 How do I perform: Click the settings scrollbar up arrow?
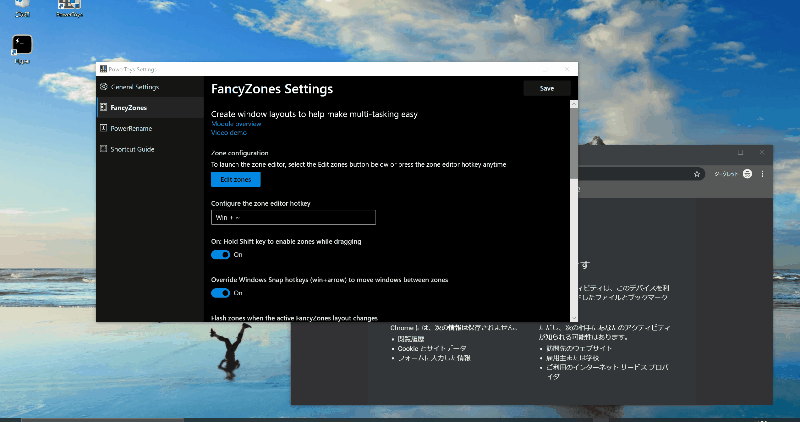point(574,104)
